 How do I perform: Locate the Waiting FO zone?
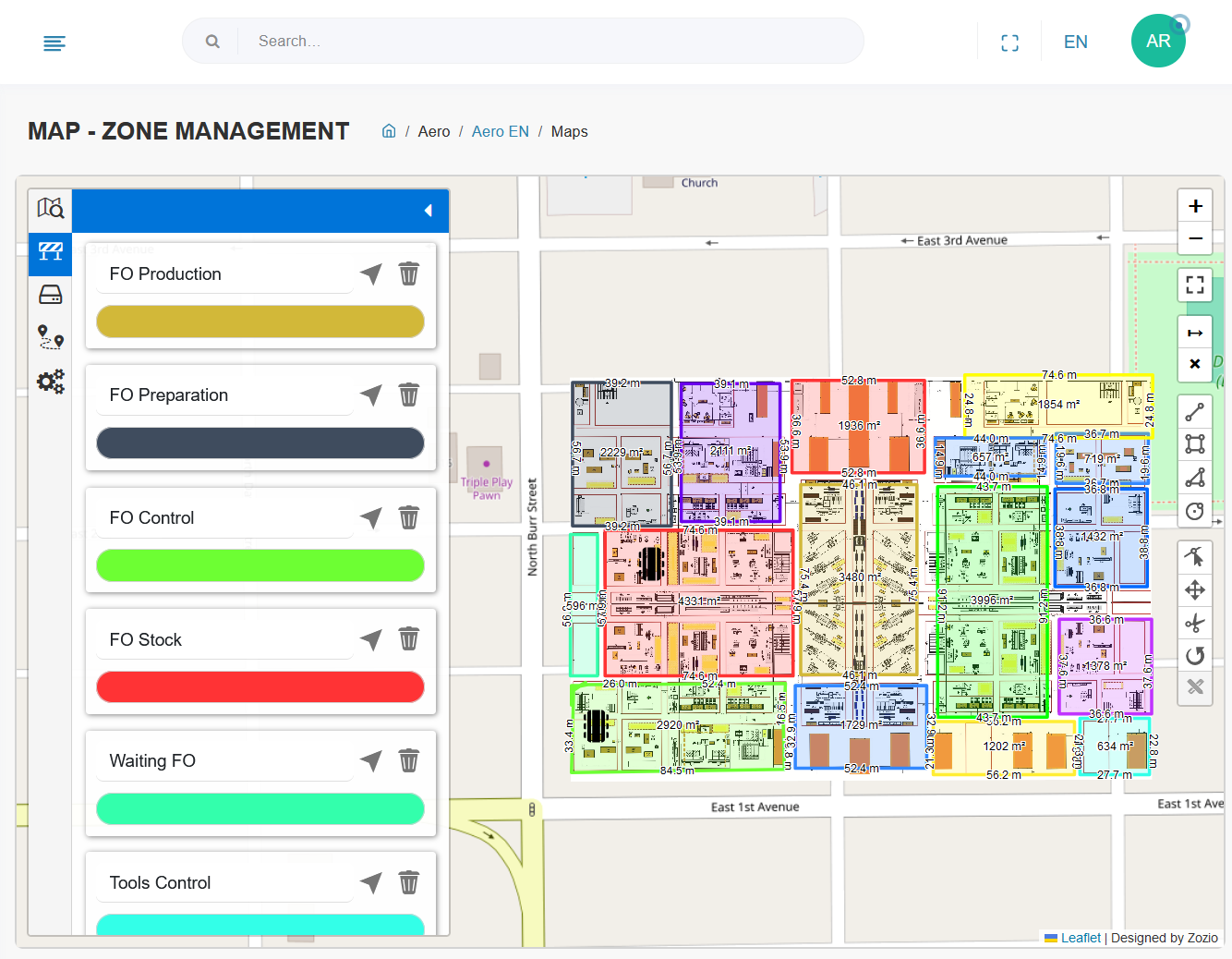click(x=371, y=761)
